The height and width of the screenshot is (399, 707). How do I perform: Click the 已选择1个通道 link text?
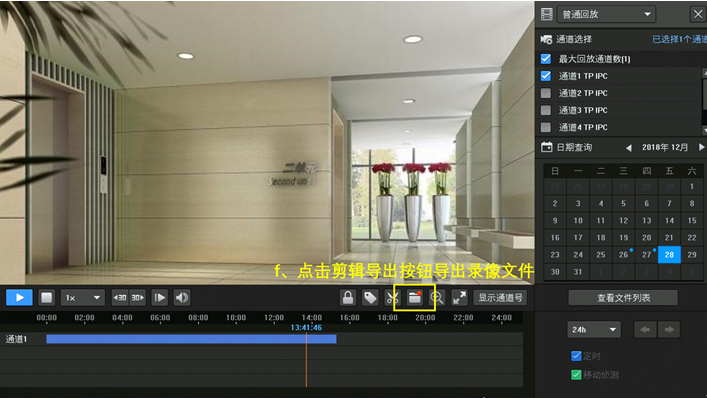[x=679, y=40]
